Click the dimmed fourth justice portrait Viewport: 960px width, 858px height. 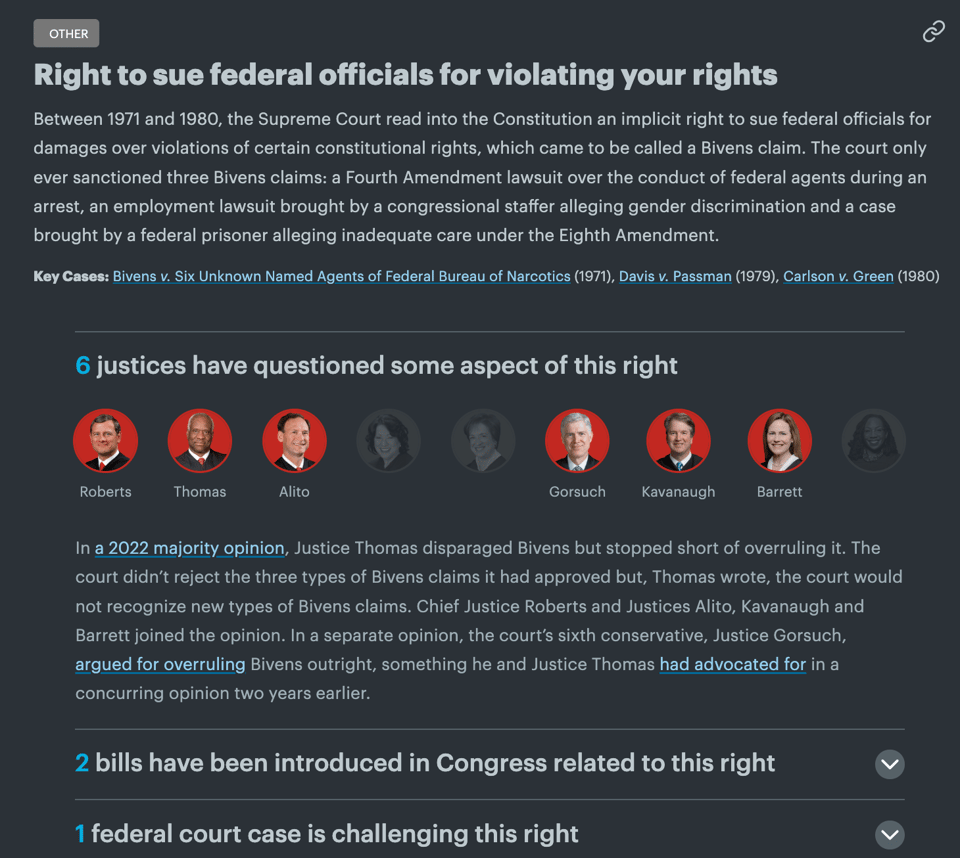pos(389,441)
